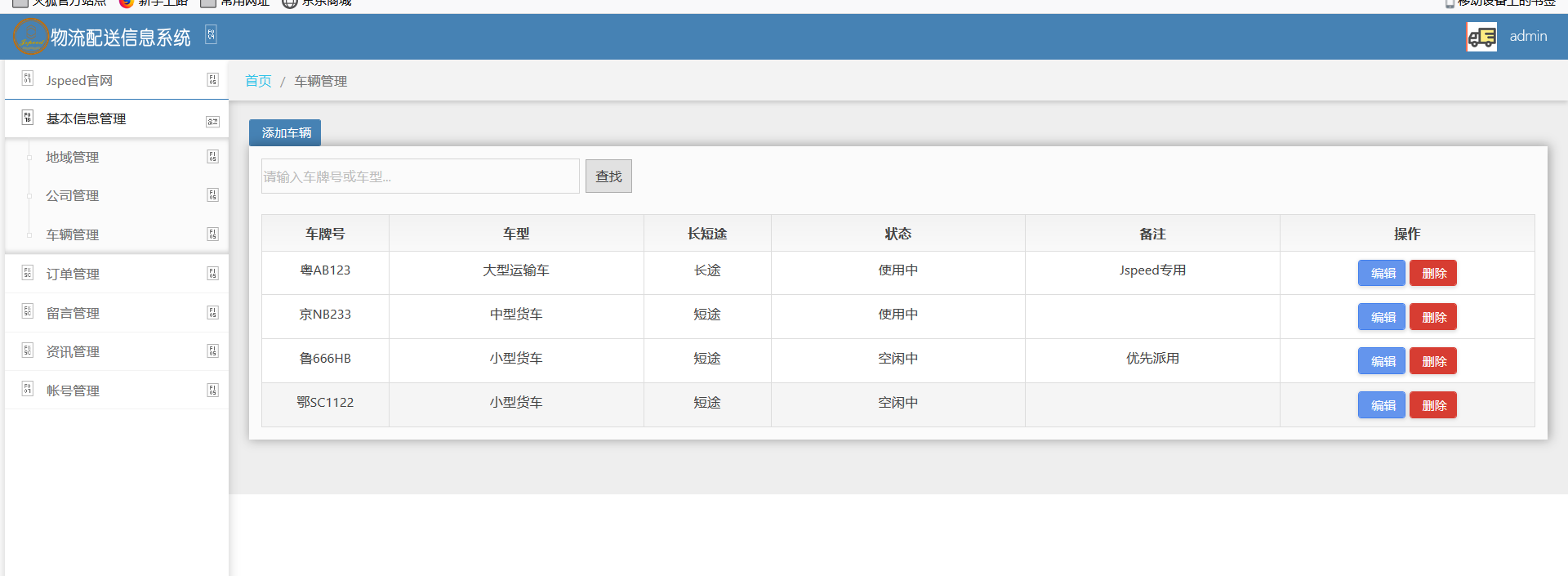The height and width of the screenshot is (576, 1568).
Task: Toggle sidebar icon next to system title
Action: coord(211,35)
